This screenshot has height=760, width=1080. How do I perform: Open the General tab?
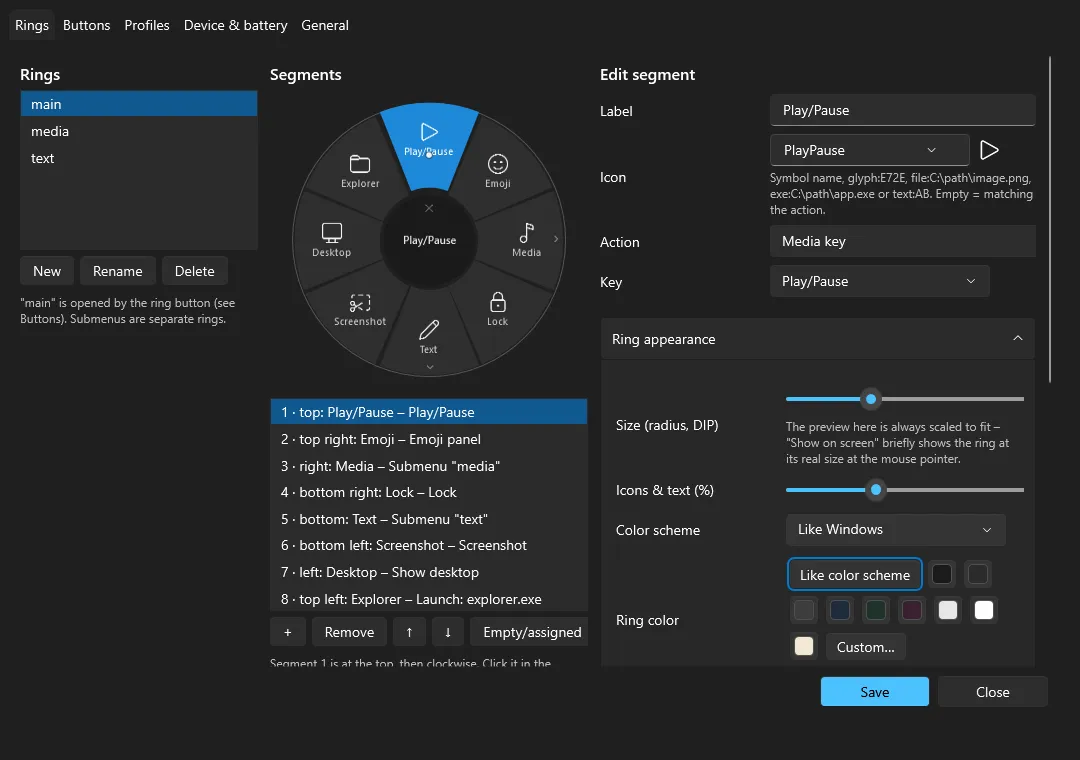click(x=324, y=25)
